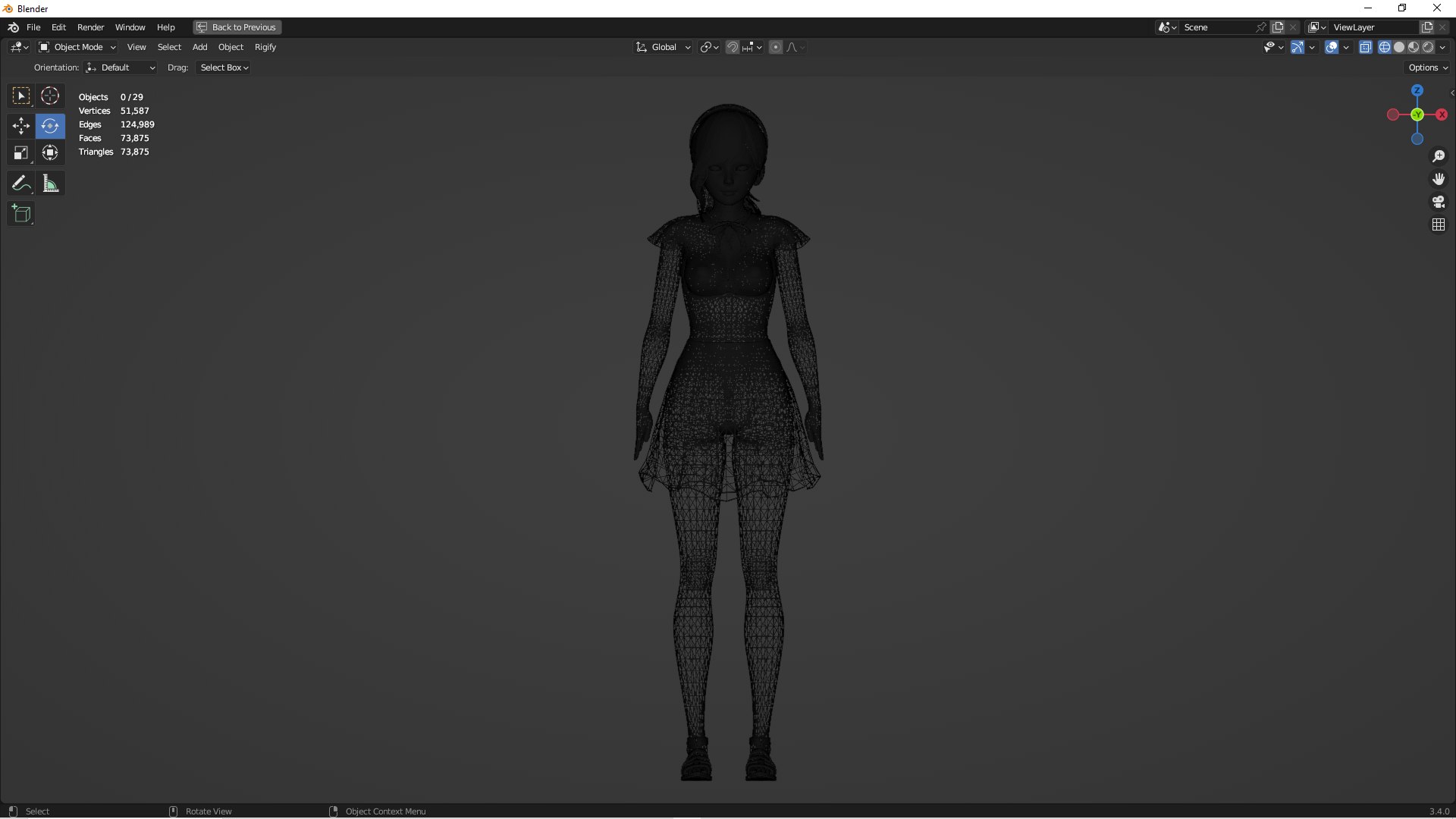The height and width of the screenshot is (819, 1456).
Task: Toggle proportional editing on
Action: 776,47
